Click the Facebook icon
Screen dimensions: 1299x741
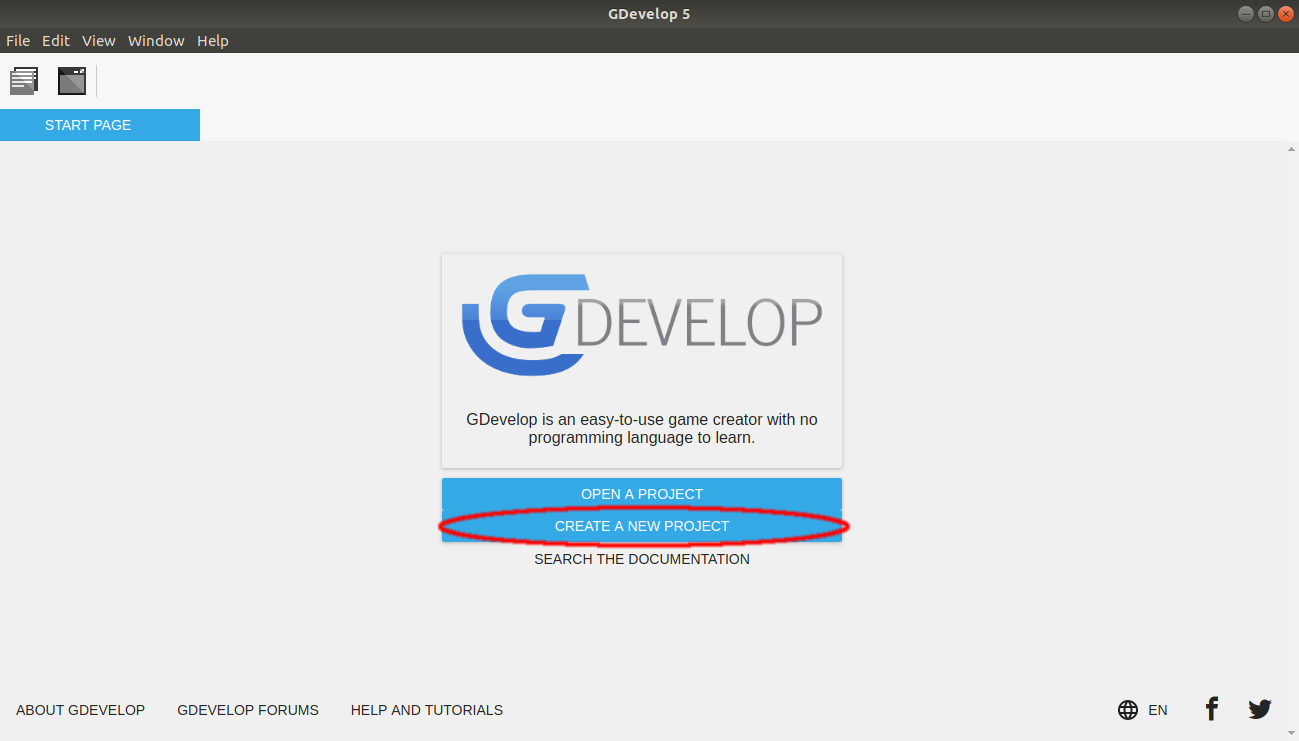pos(1211,710)
